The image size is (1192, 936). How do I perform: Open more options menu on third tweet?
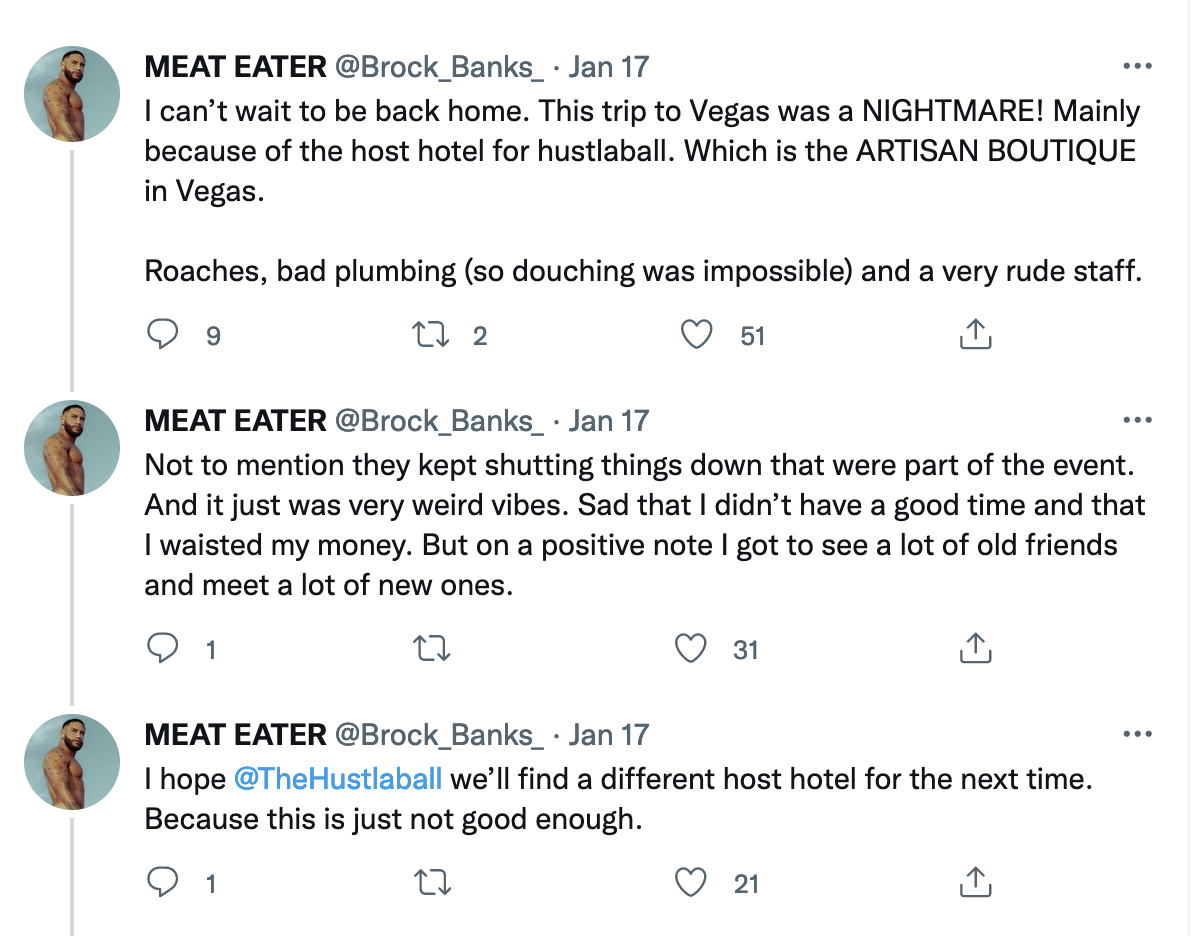click(1137, 734)
